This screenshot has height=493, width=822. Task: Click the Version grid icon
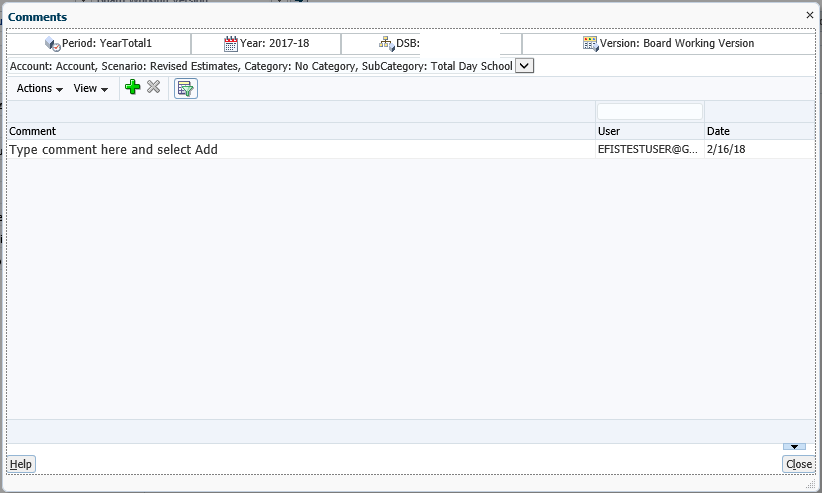[x=590, y=44]
